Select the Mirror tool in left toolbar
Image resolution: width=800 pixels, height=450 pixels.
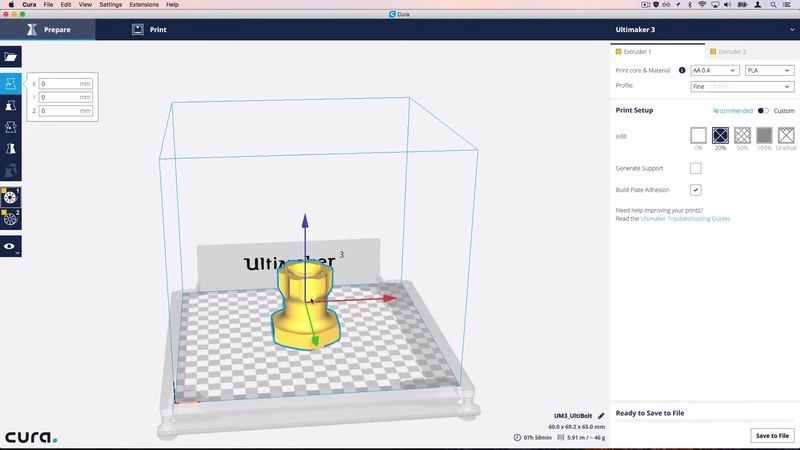pyautogui.click(x=11, y=149)
